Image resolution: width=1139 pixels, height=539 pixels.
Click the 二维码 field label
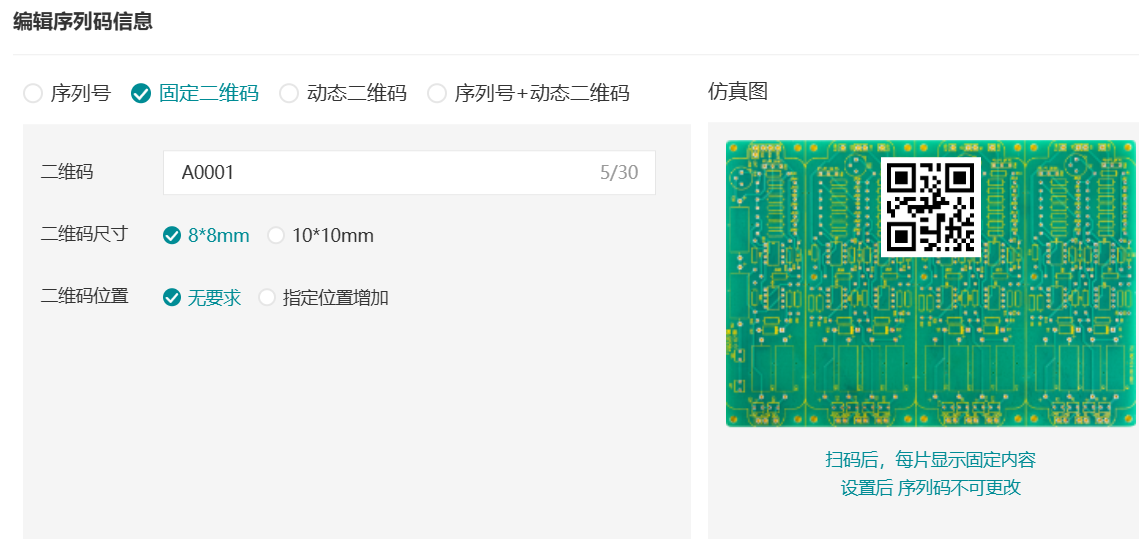(67, 172)
